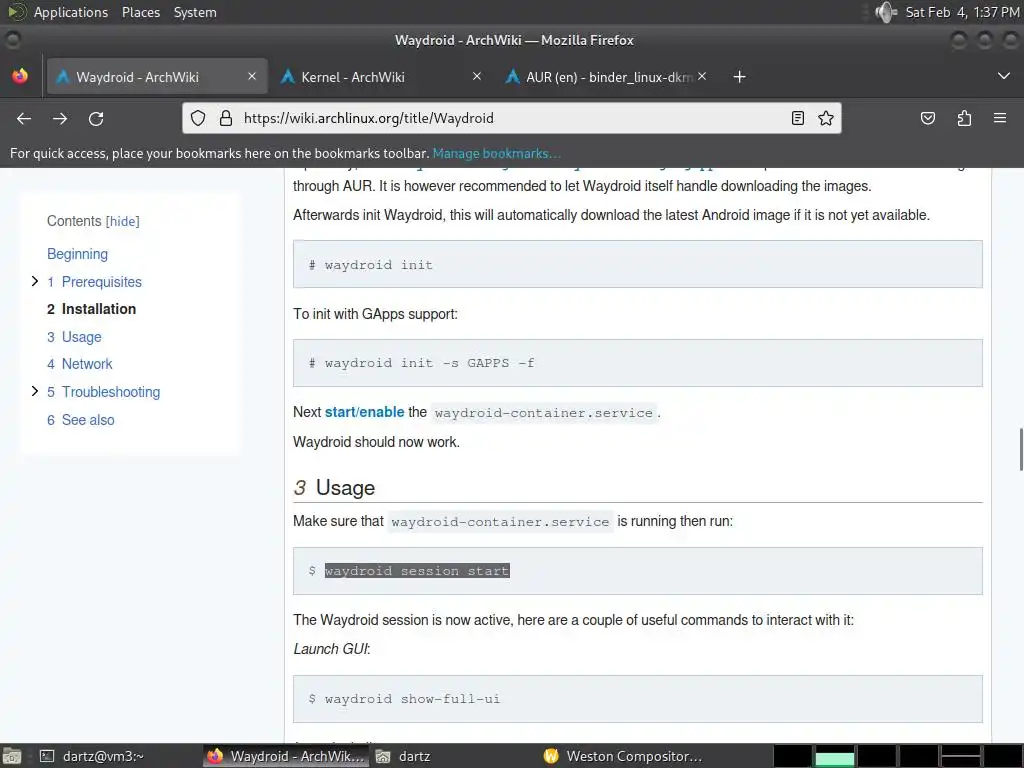Reload the current Waydroid page
Viewport: 1024px width, 768px height.
click(96, 118)
